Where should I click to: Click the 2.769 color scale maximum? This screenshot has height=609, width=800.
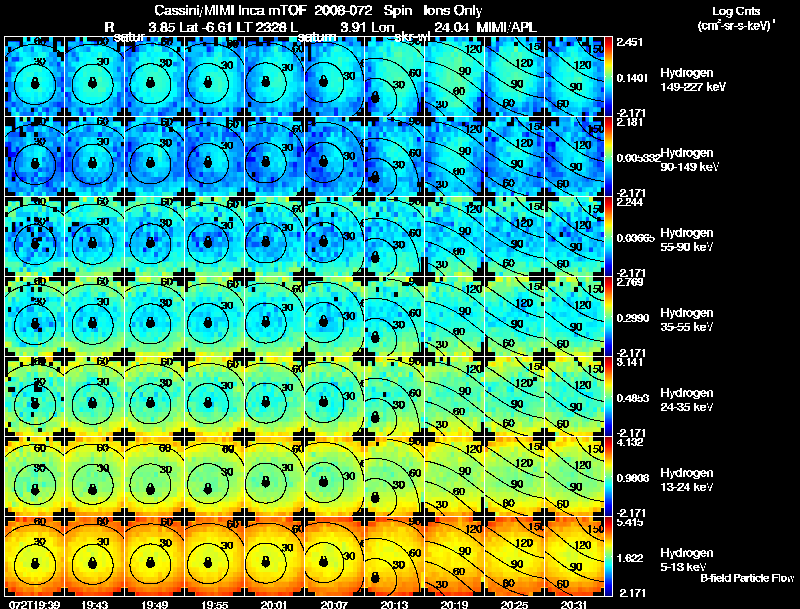click(630, 282)
